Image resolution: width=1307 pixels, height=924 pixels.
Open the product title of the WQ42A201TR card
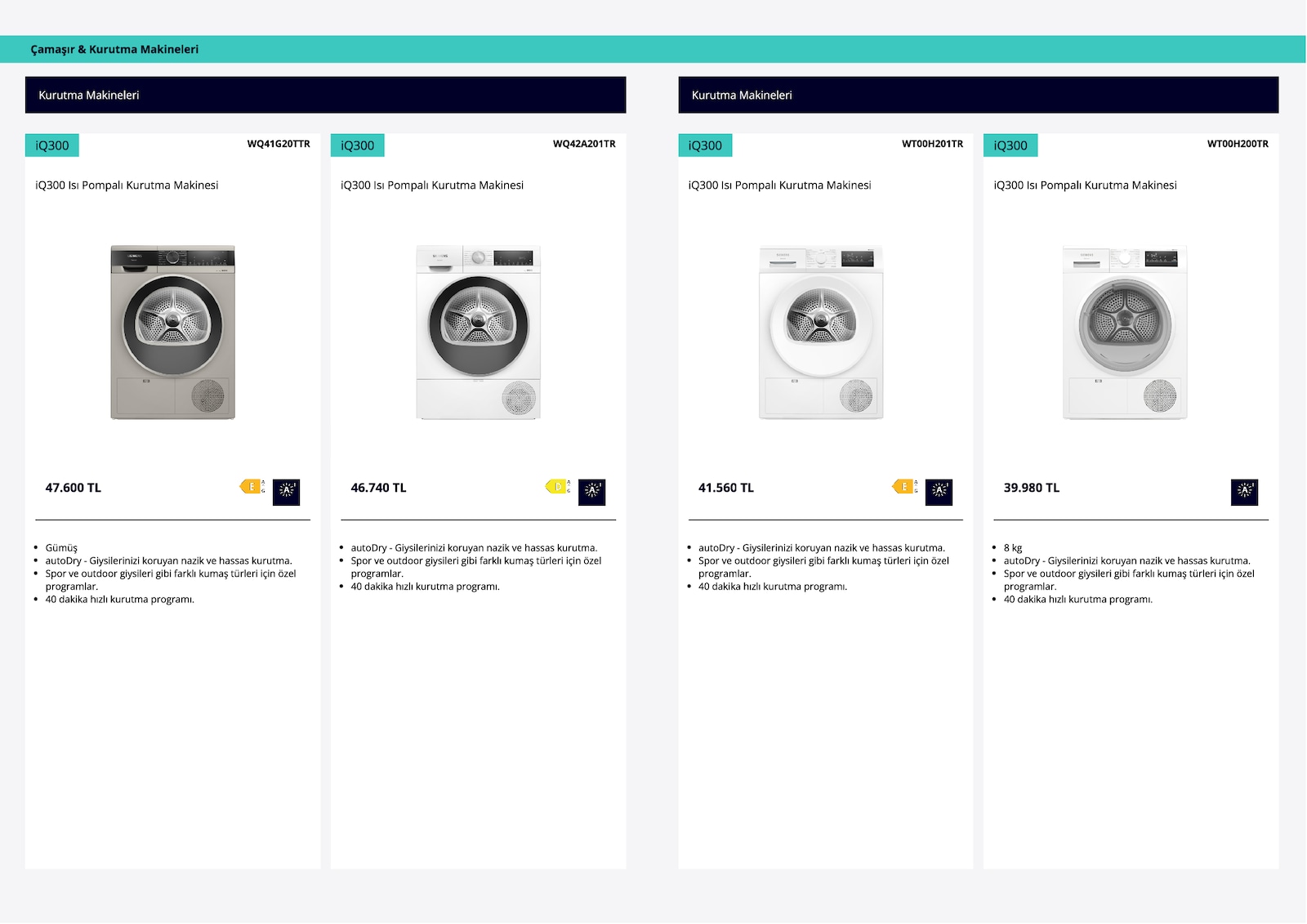tap(432, 185)
